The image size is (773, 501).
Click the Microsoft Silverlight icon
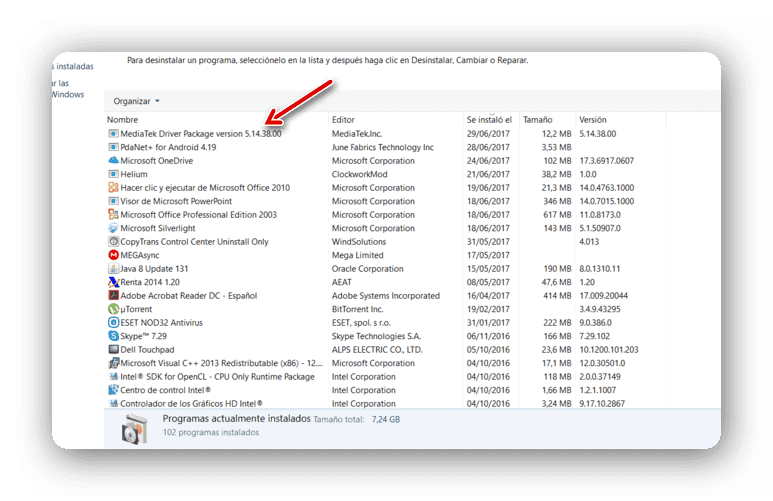tap(113, 228)
